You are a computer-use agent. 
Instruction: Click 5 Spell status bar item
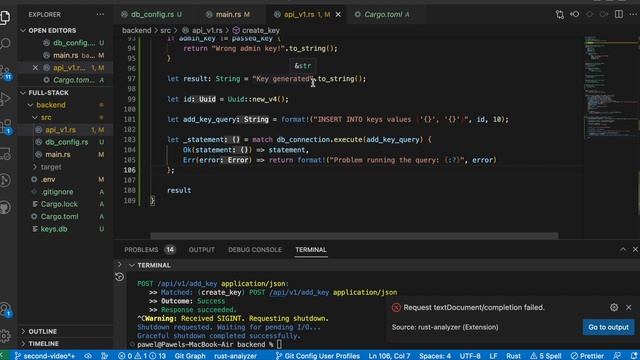[x=546, y=356]
